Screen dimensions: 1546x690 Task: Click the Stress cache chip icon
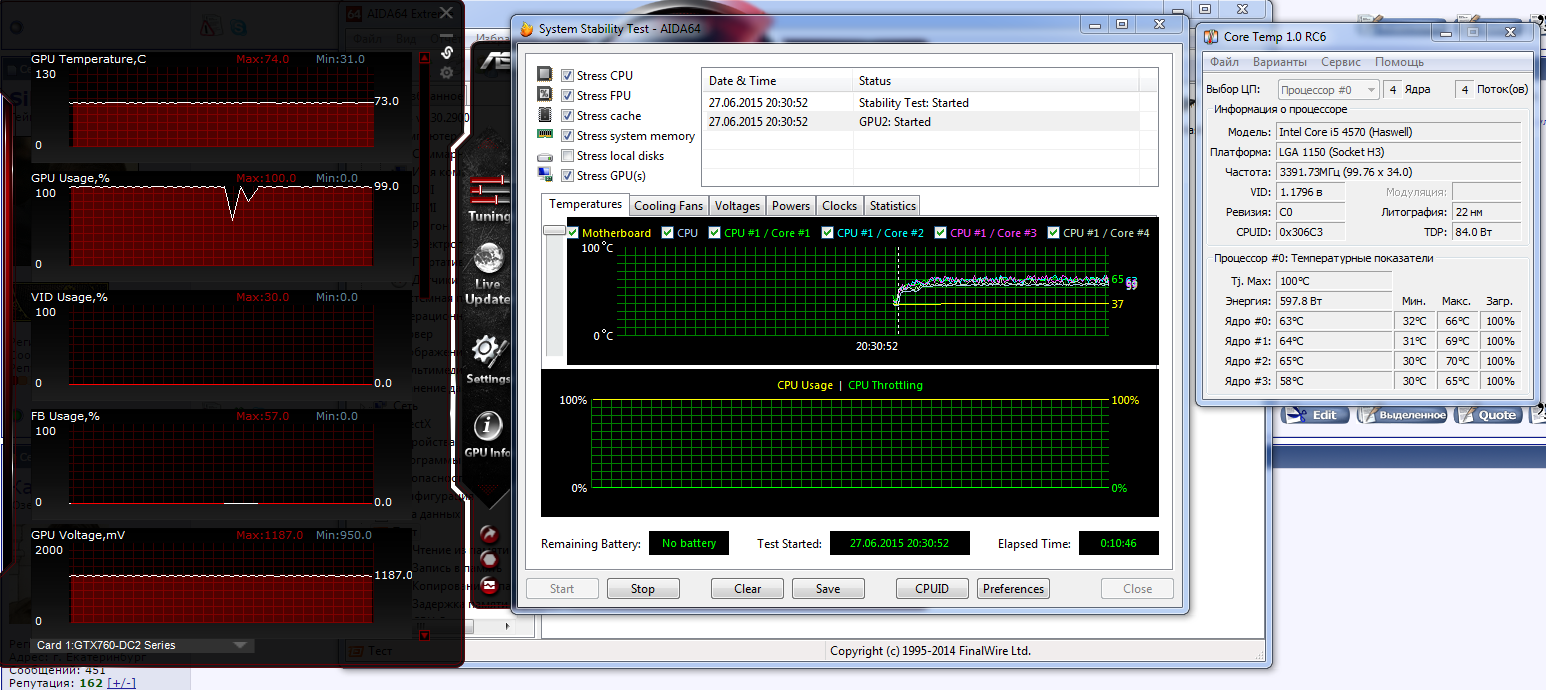[545, 115]
